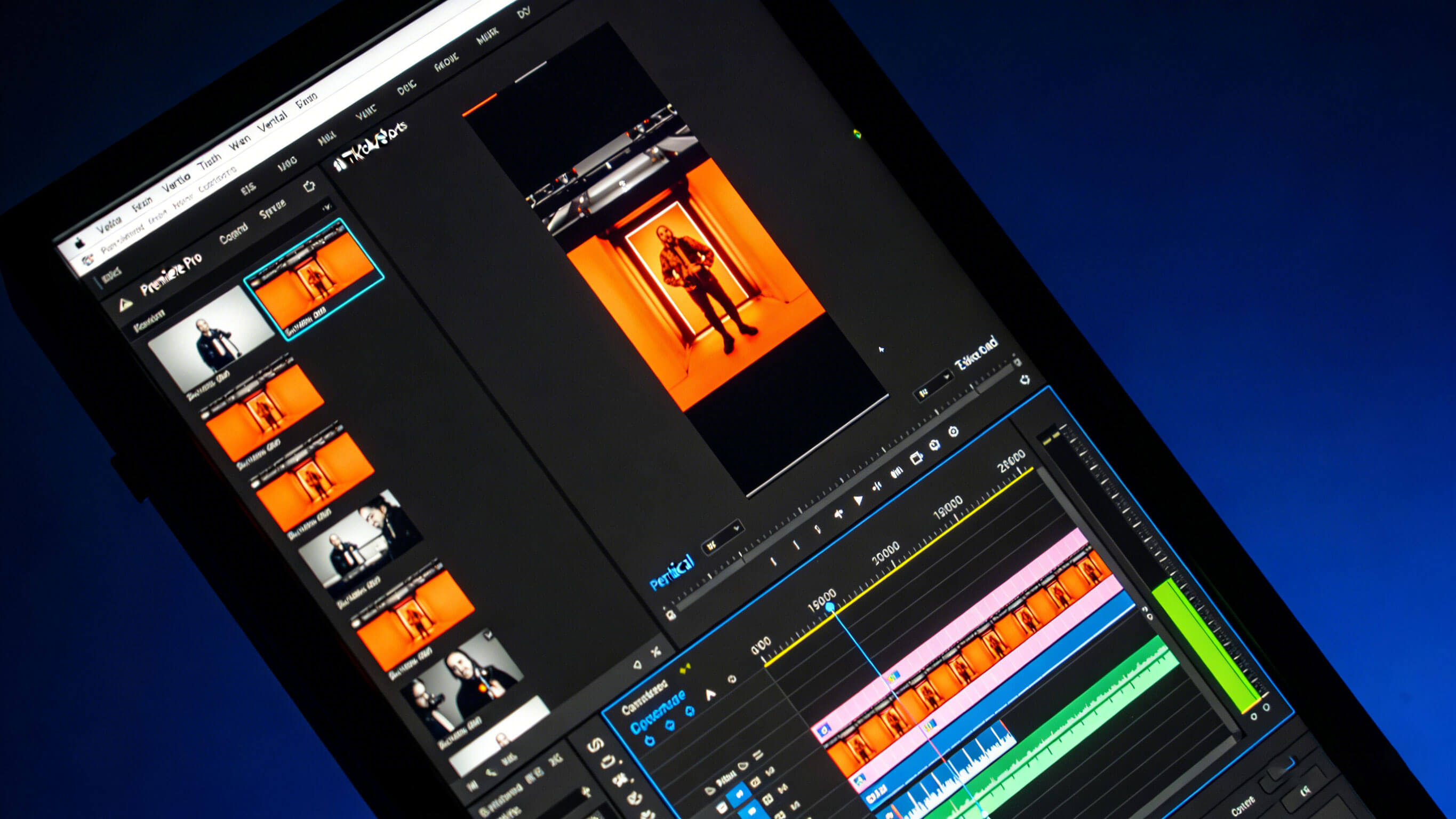Click the selection arrow tool in the timeline header
This screenshot has height=819, width=1456.
coord(710,694)
